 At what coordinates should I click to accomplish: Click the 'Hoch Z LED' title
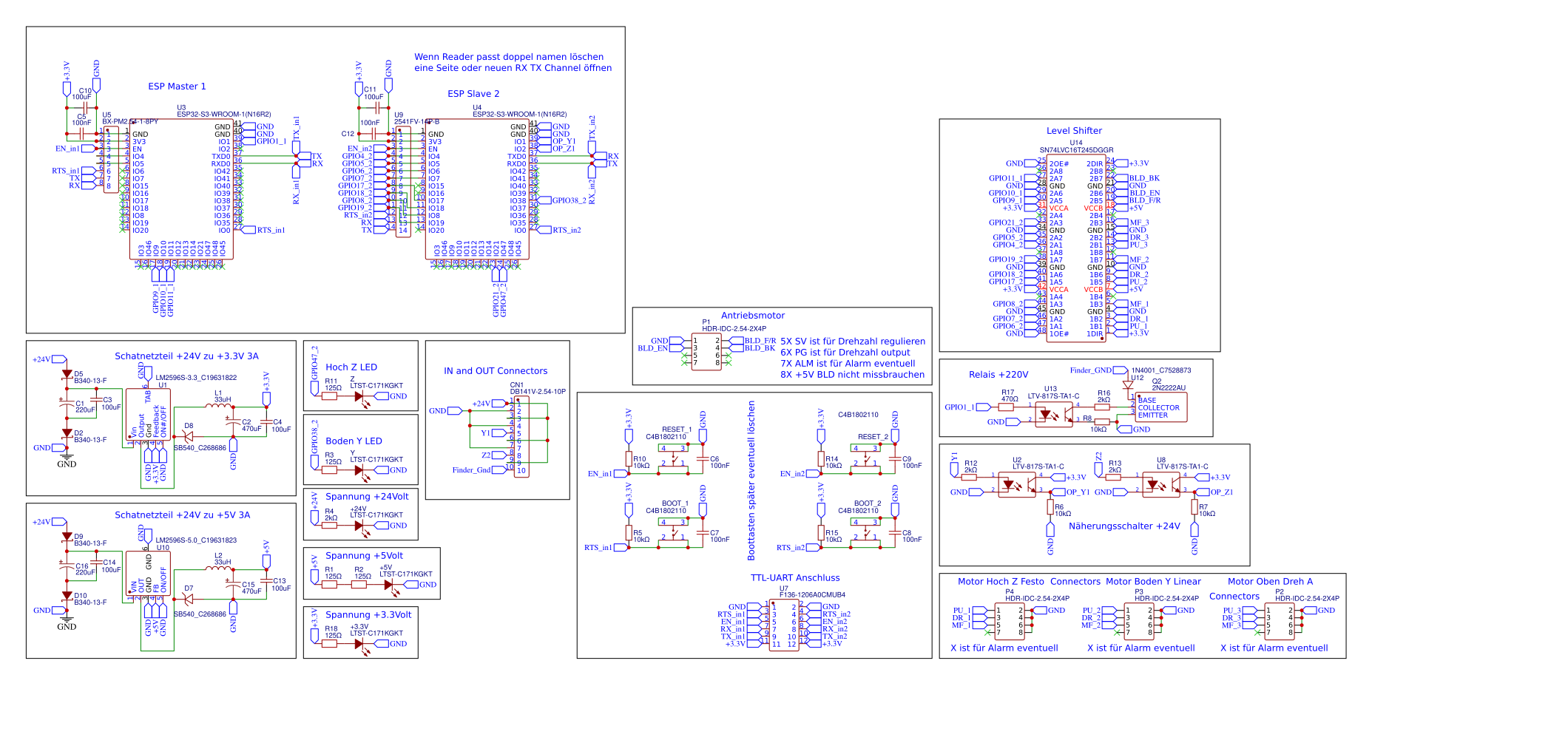[351, 367]
